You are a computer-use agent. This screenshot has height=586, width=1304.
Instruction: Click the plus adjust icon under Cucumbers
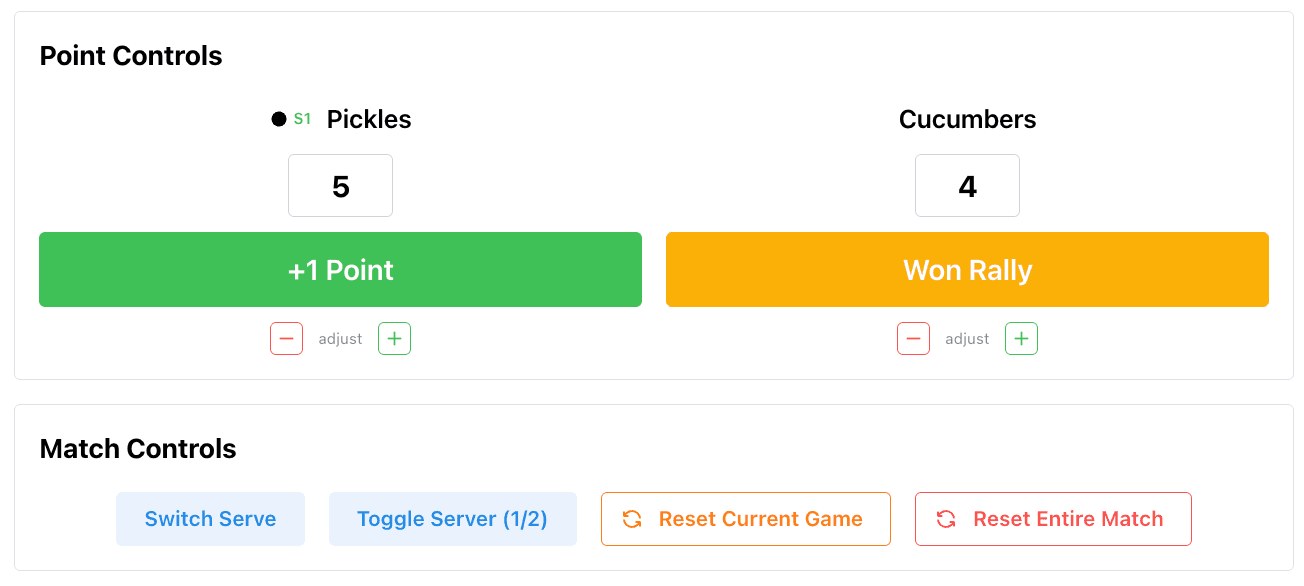[1021, 338]
